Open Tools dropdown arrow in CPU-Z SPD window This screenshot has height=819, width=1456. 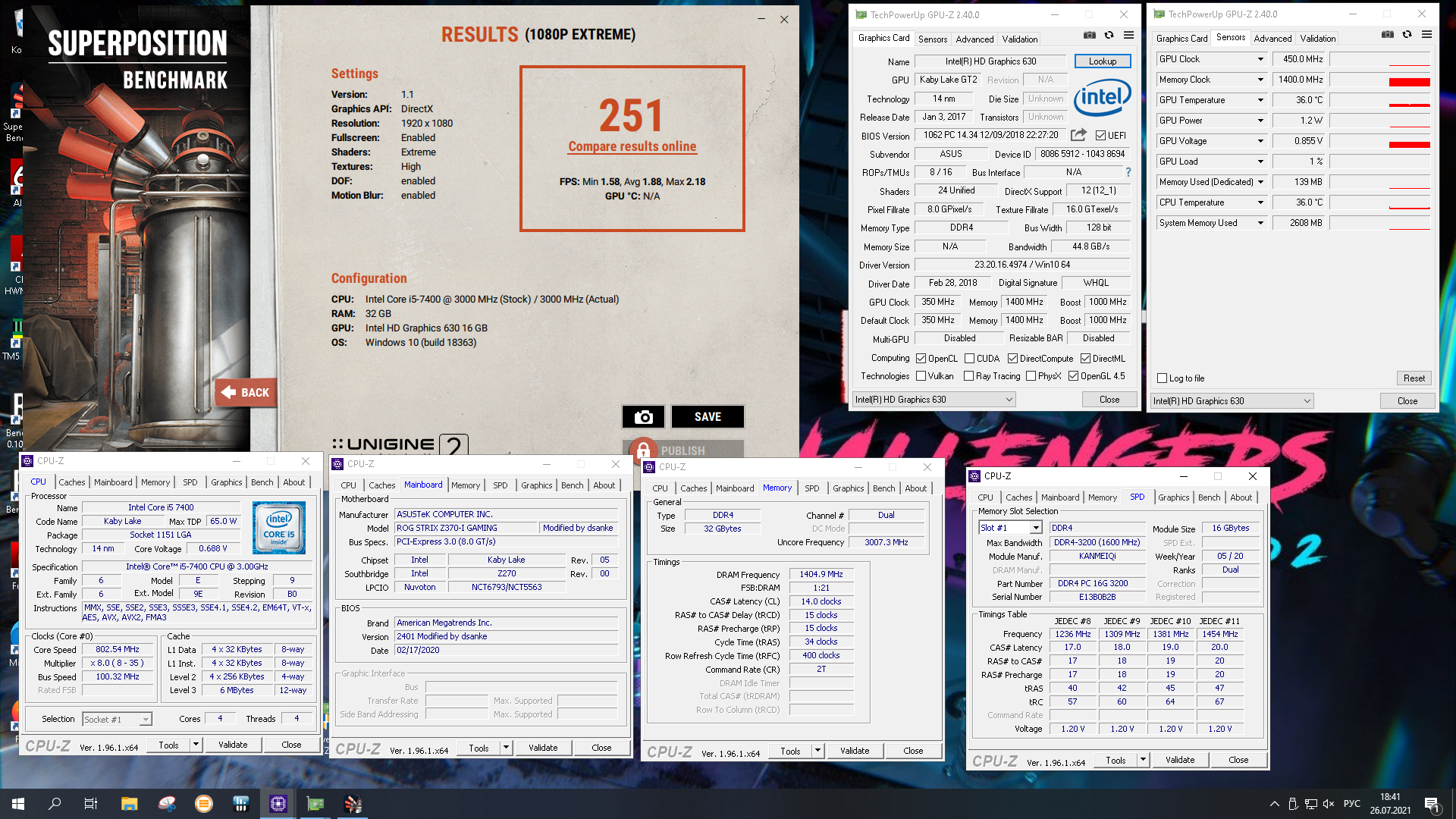(1143, 760)
